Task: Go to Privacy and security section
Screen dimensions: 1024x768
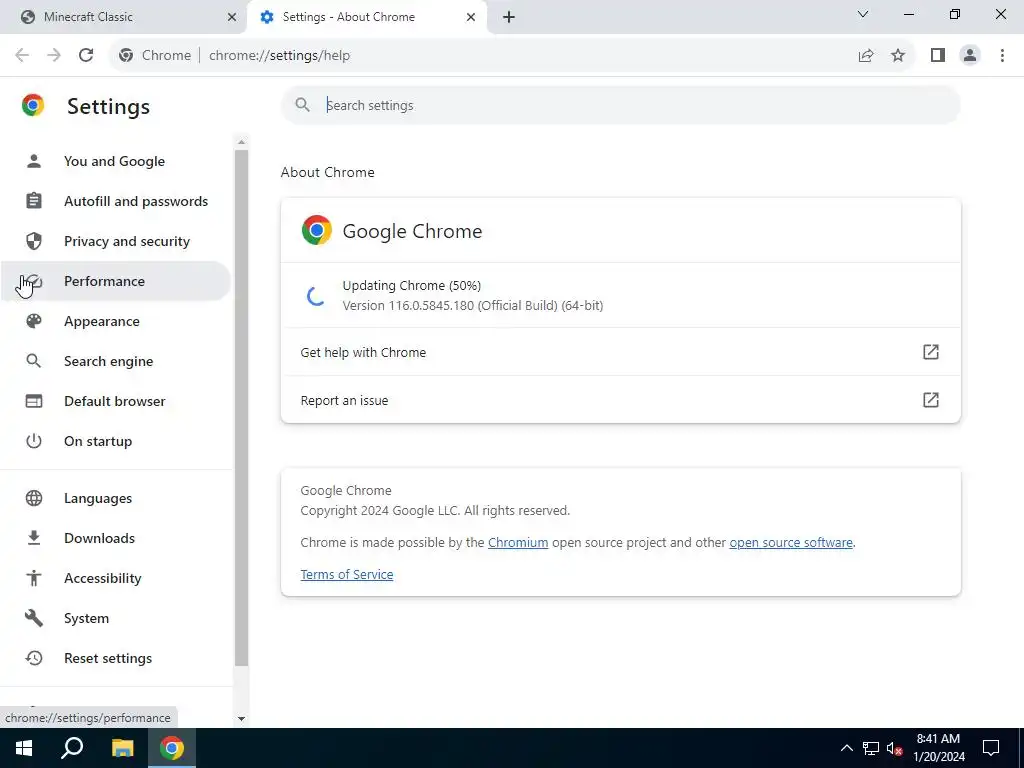Action: click(116, 241)
